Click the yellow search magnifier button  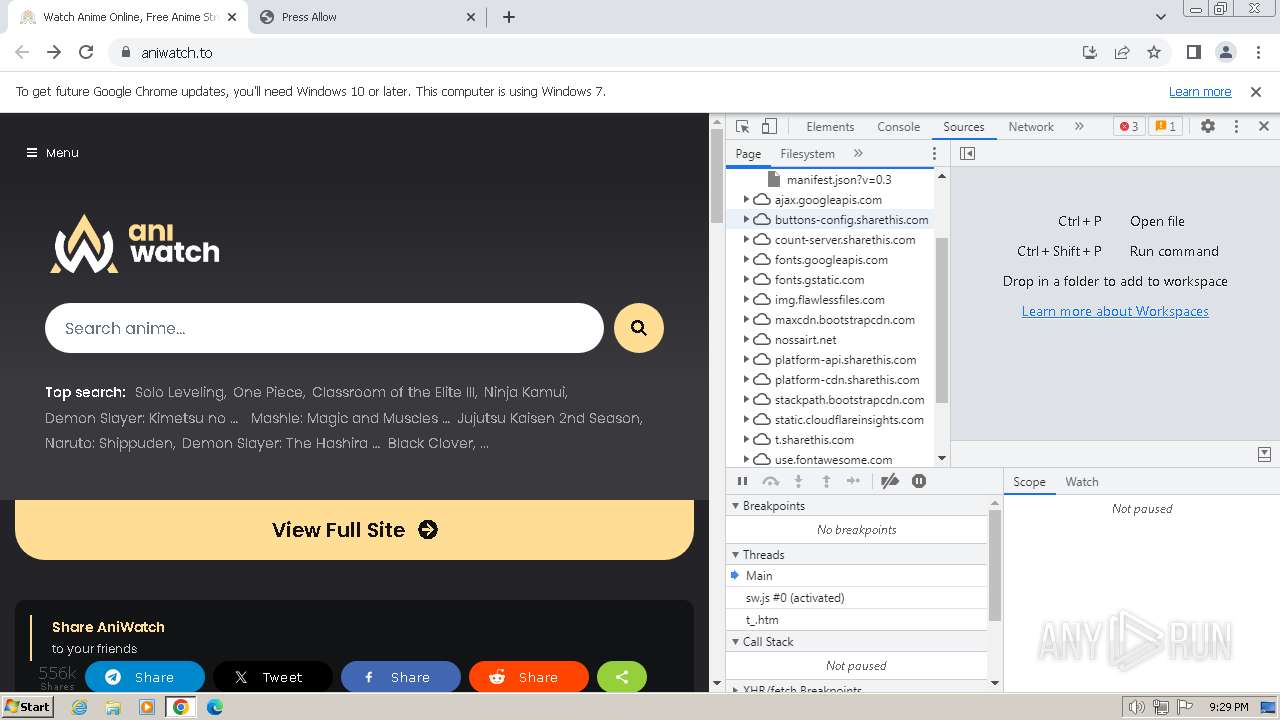tap(639, 328)
